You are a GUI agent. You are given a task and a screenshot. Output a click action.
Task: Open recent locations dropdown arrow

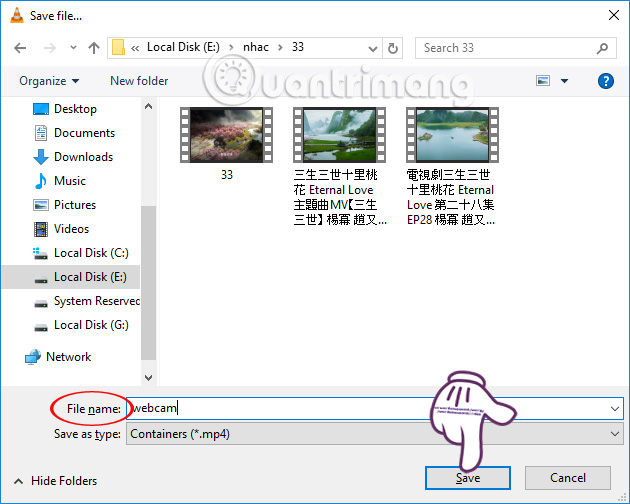coord(73,47)
